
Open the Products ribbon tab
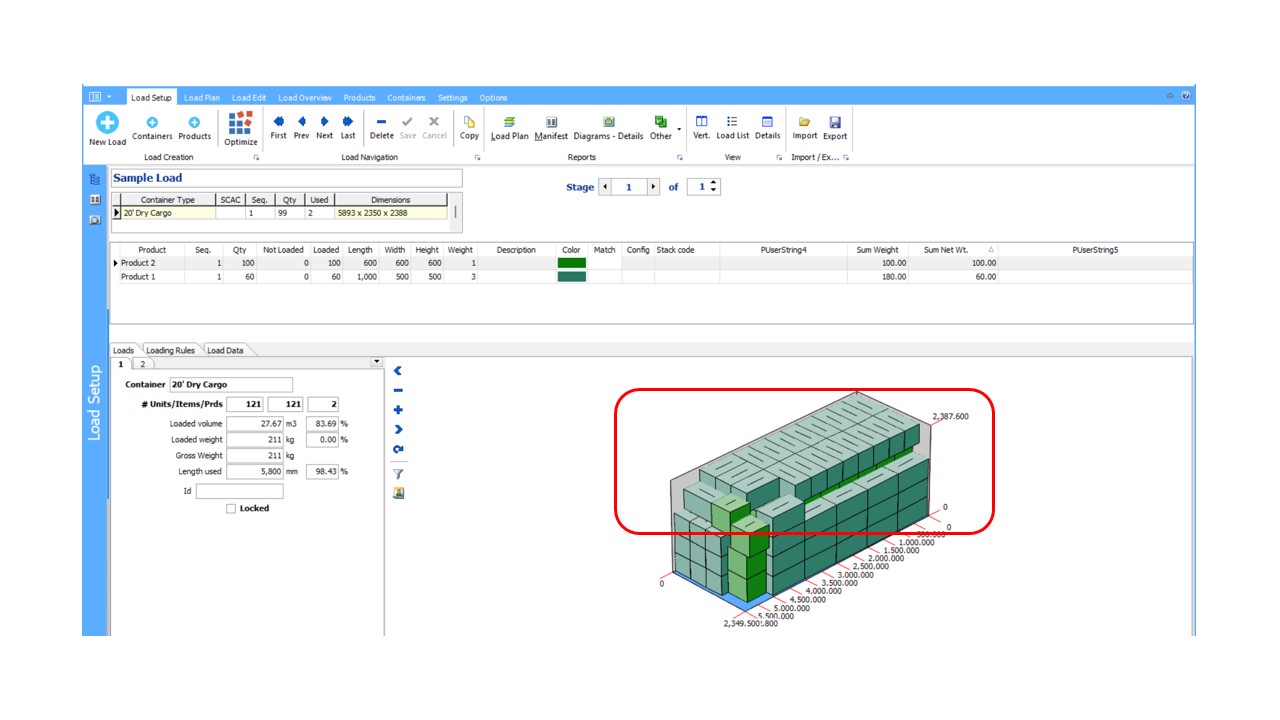359,98
